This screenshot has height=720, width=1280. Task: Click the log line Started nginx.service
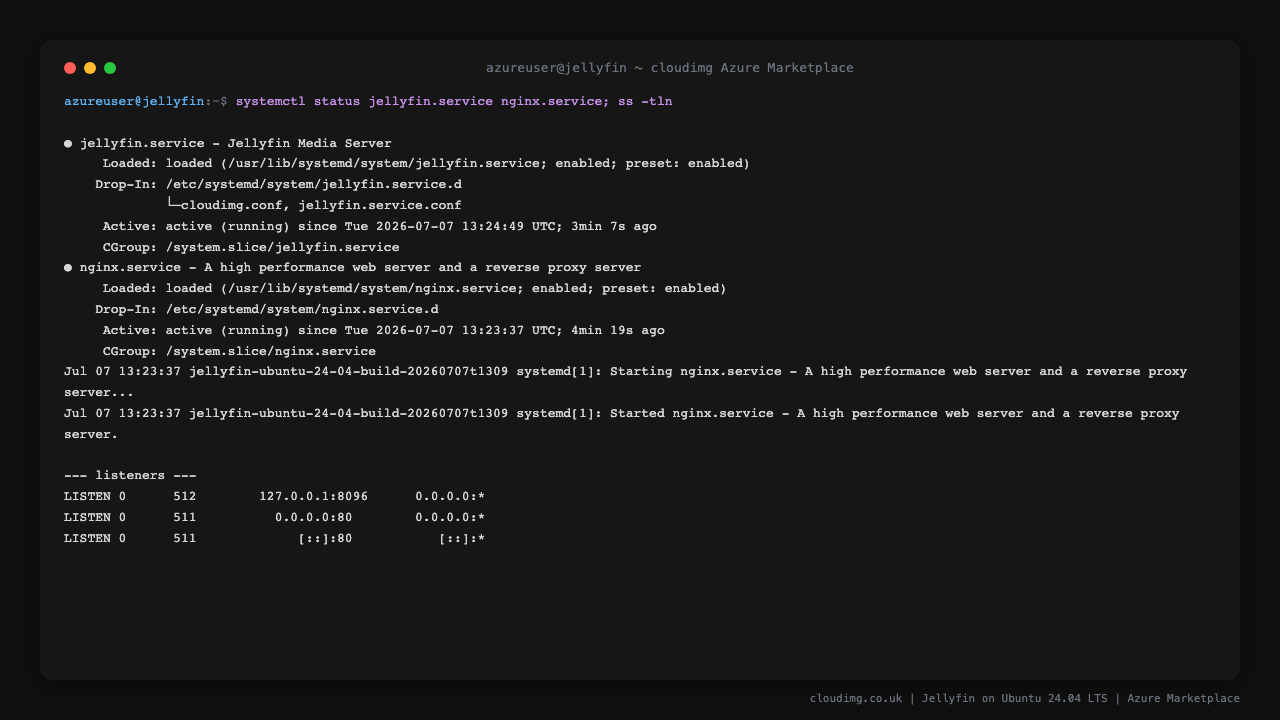click(622, 424)
